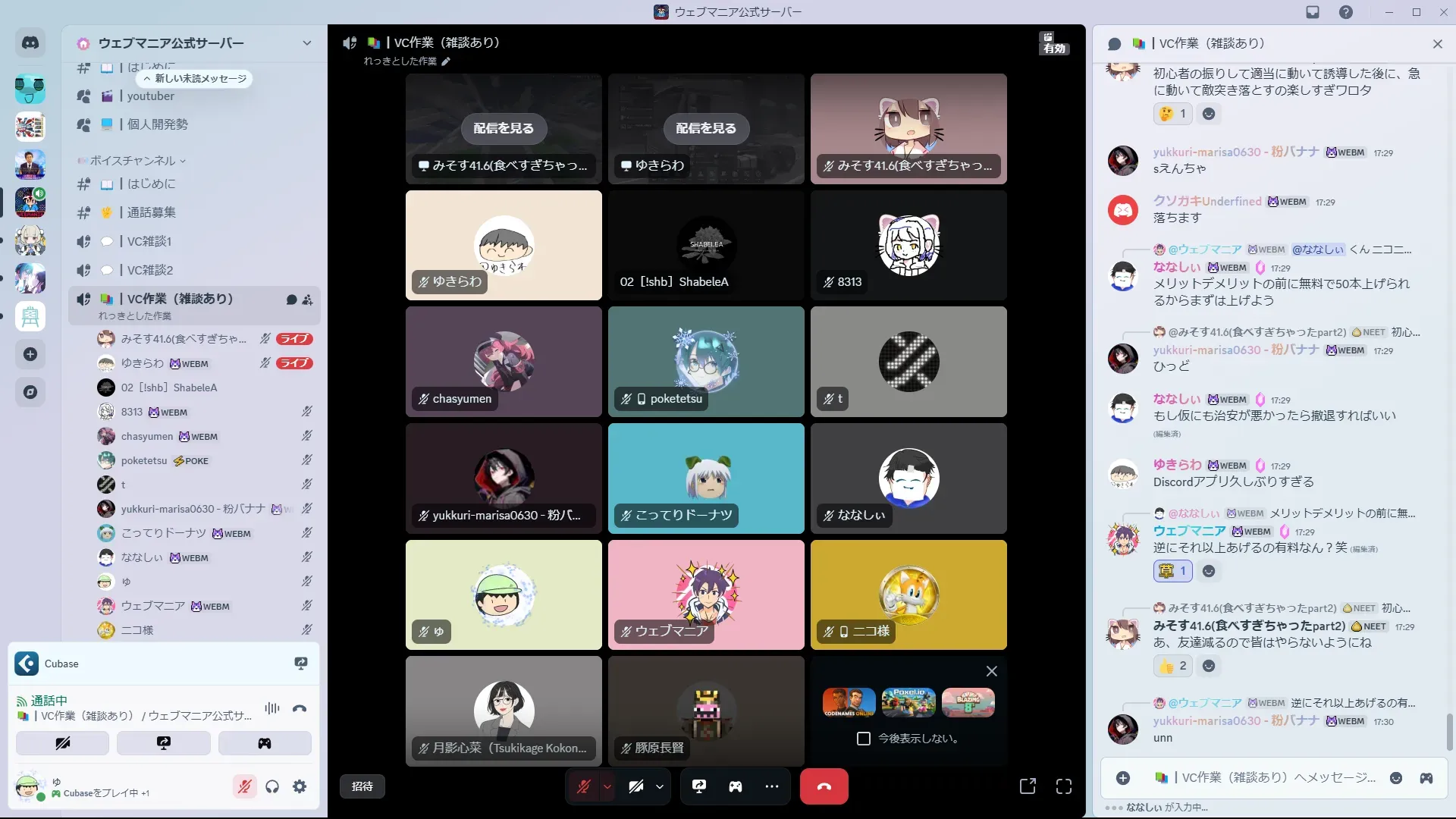The image size is (1456, 819).
Task: Open camera options dropdown arrow
Action: [x=660, y=786]
